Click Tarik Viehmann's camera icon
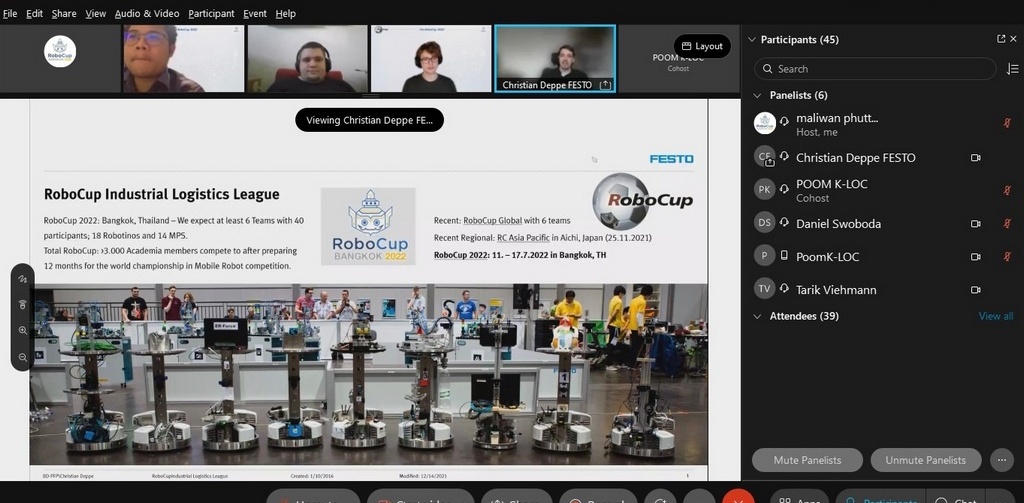The height and width of the screenshot is (503, 1024). (976, 290)
